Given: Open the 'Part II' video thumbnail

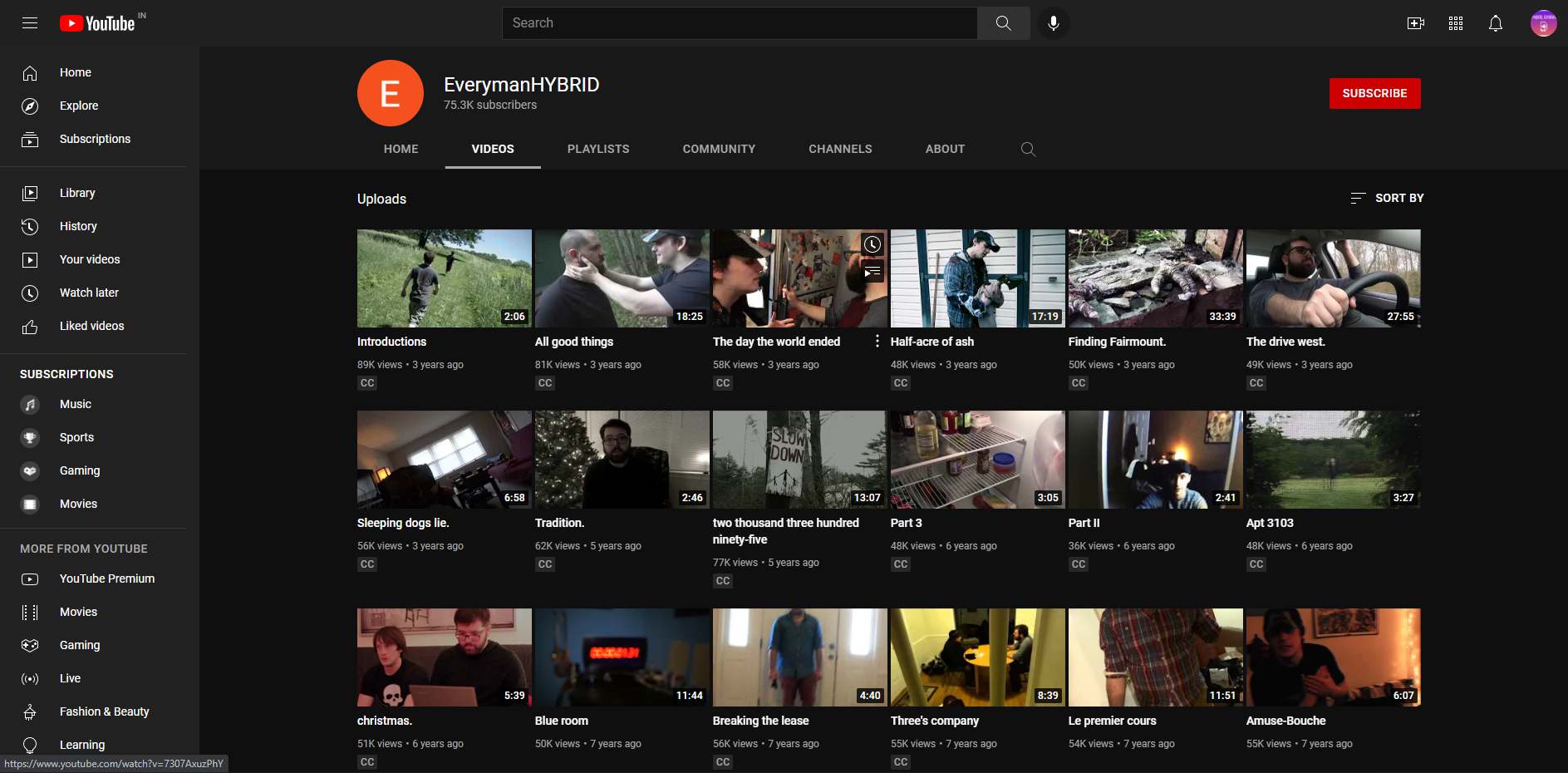Looking at the screenshot, I should (x=1156, y=460).
